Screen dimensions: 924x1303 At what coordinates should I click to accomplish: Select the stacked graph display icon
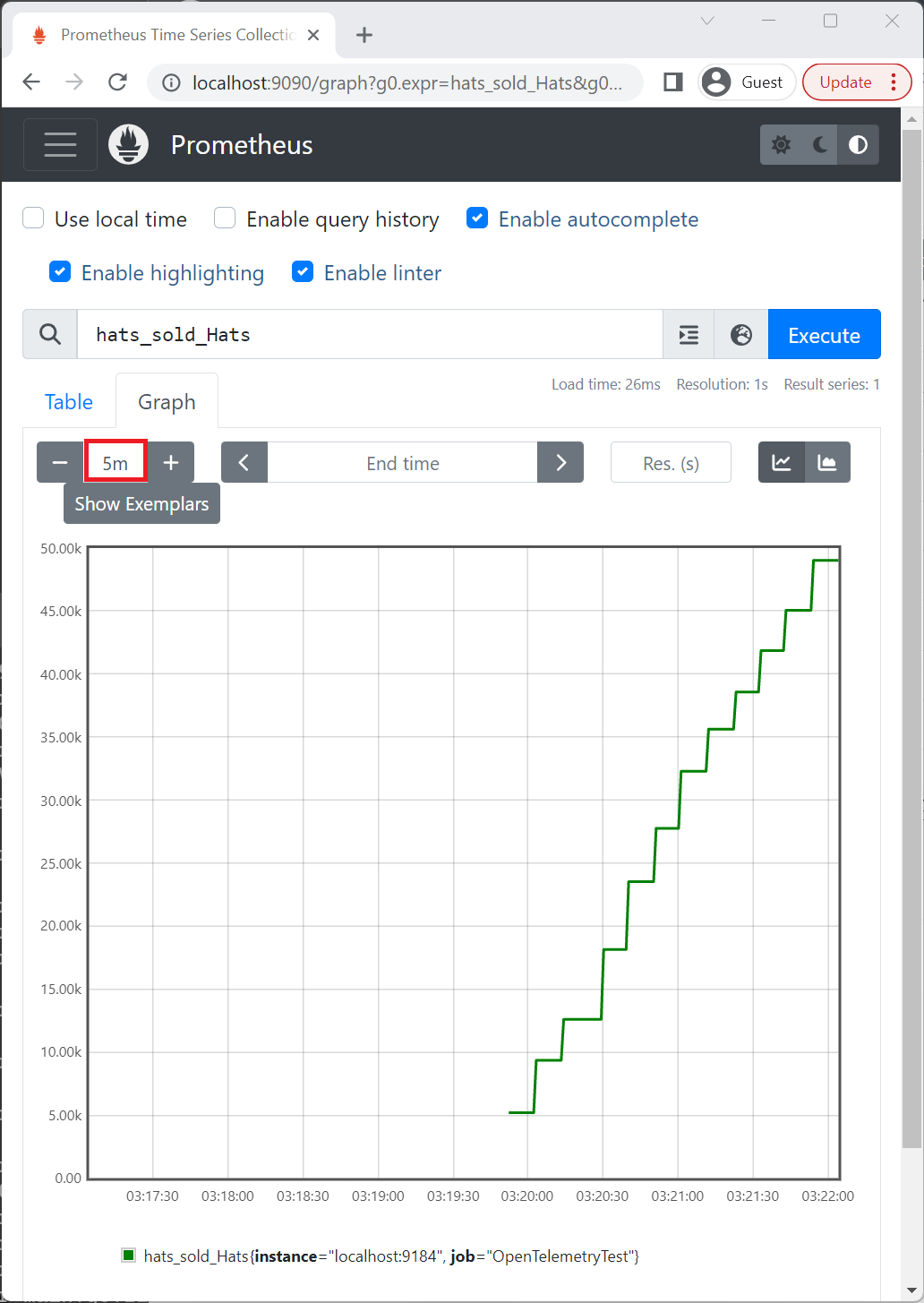(x=827, y=462)
